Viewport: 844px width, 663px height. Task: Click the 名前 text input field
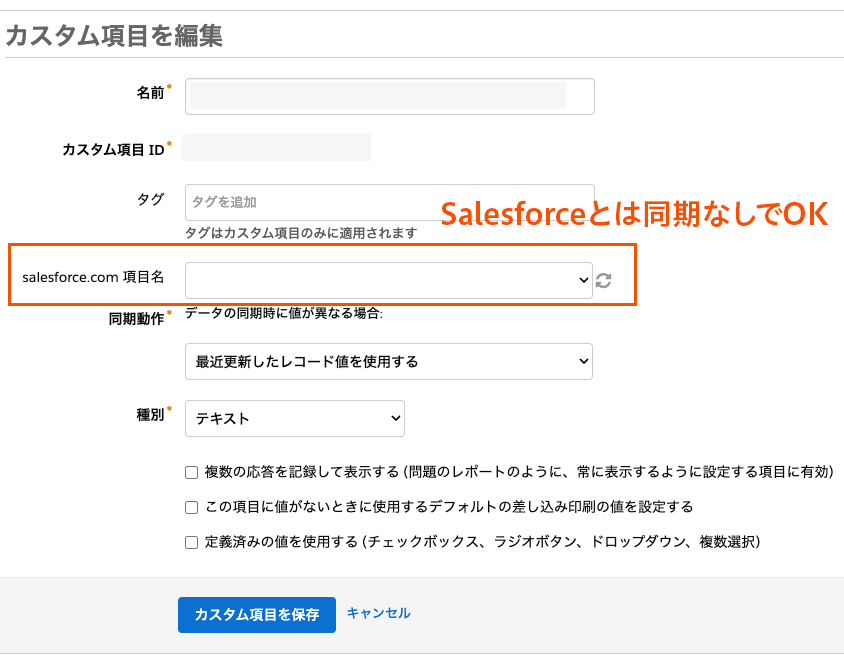(389, 97)
